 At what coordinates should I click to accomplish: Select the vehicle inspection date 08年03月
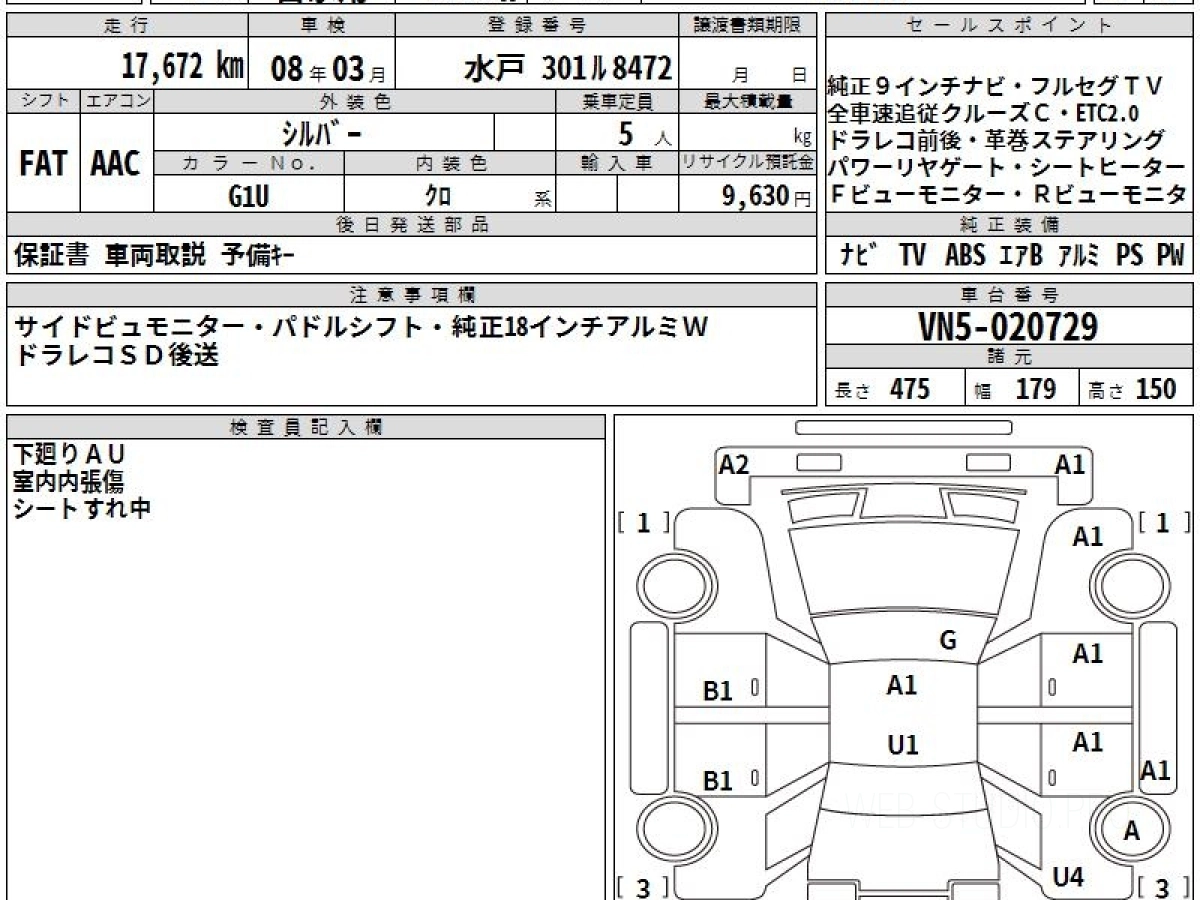point(320,67)
